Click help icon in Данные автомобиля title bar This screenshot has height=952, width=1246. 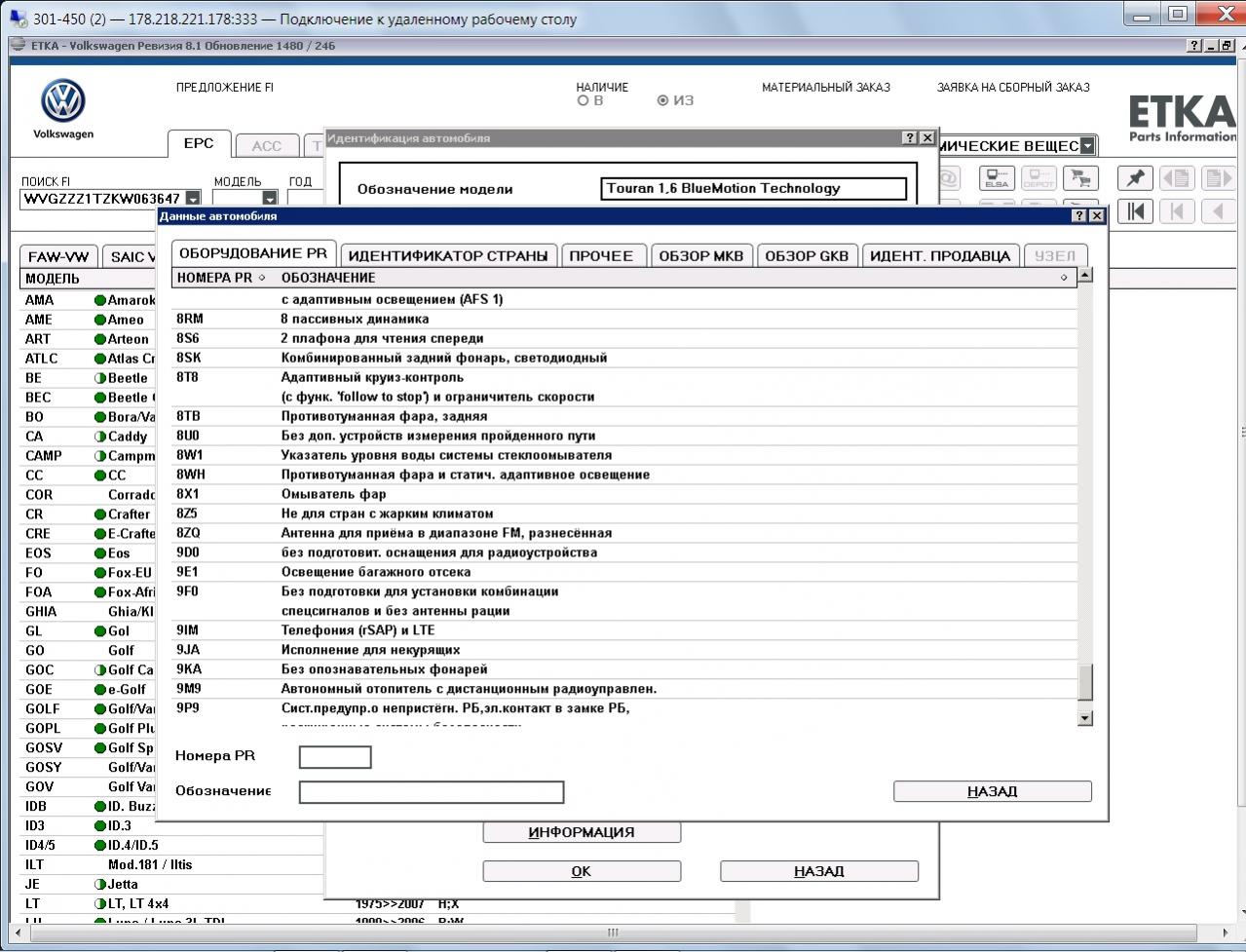click(x=1079, y=215)
